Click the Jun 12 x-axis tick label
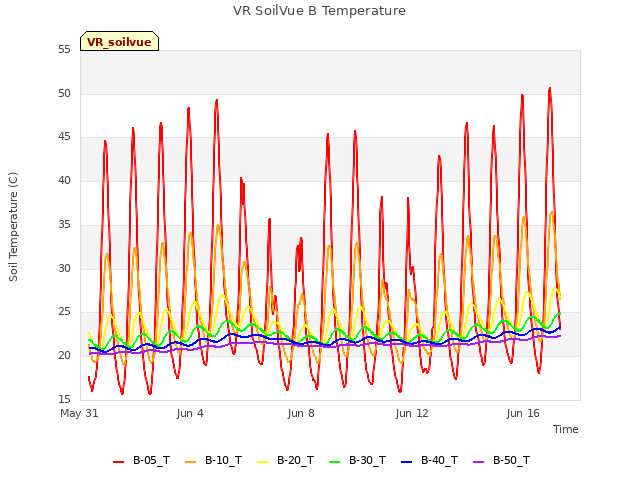Screen dimensions: 640x480 coord(412,413)
